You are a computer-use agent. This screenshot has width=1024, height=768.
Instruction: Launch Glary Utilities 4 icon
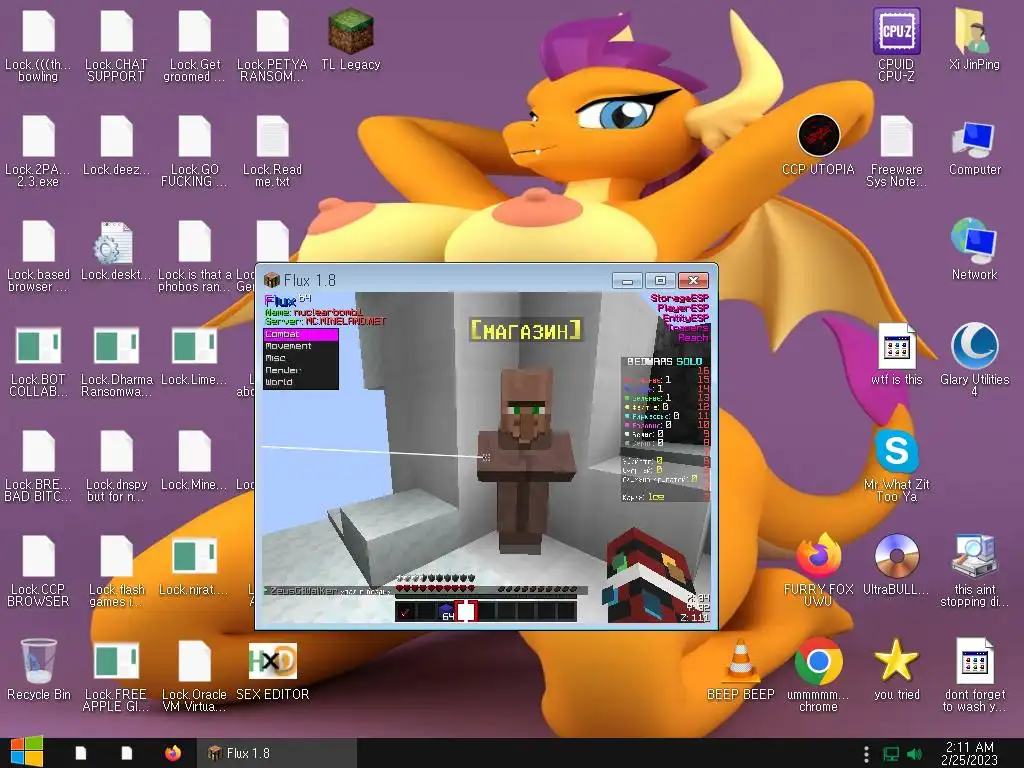coord(974,346)
